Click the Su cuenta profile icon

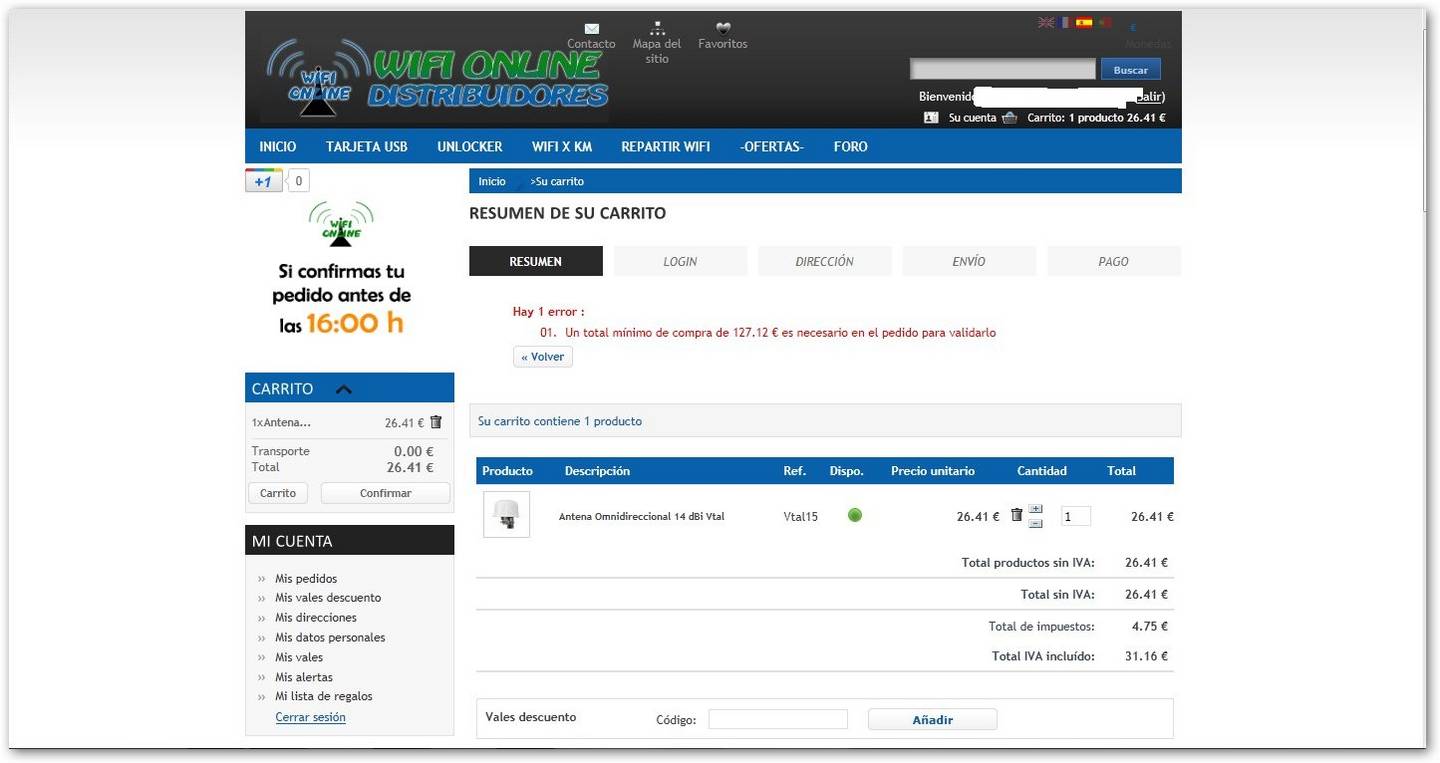(931, 117)
